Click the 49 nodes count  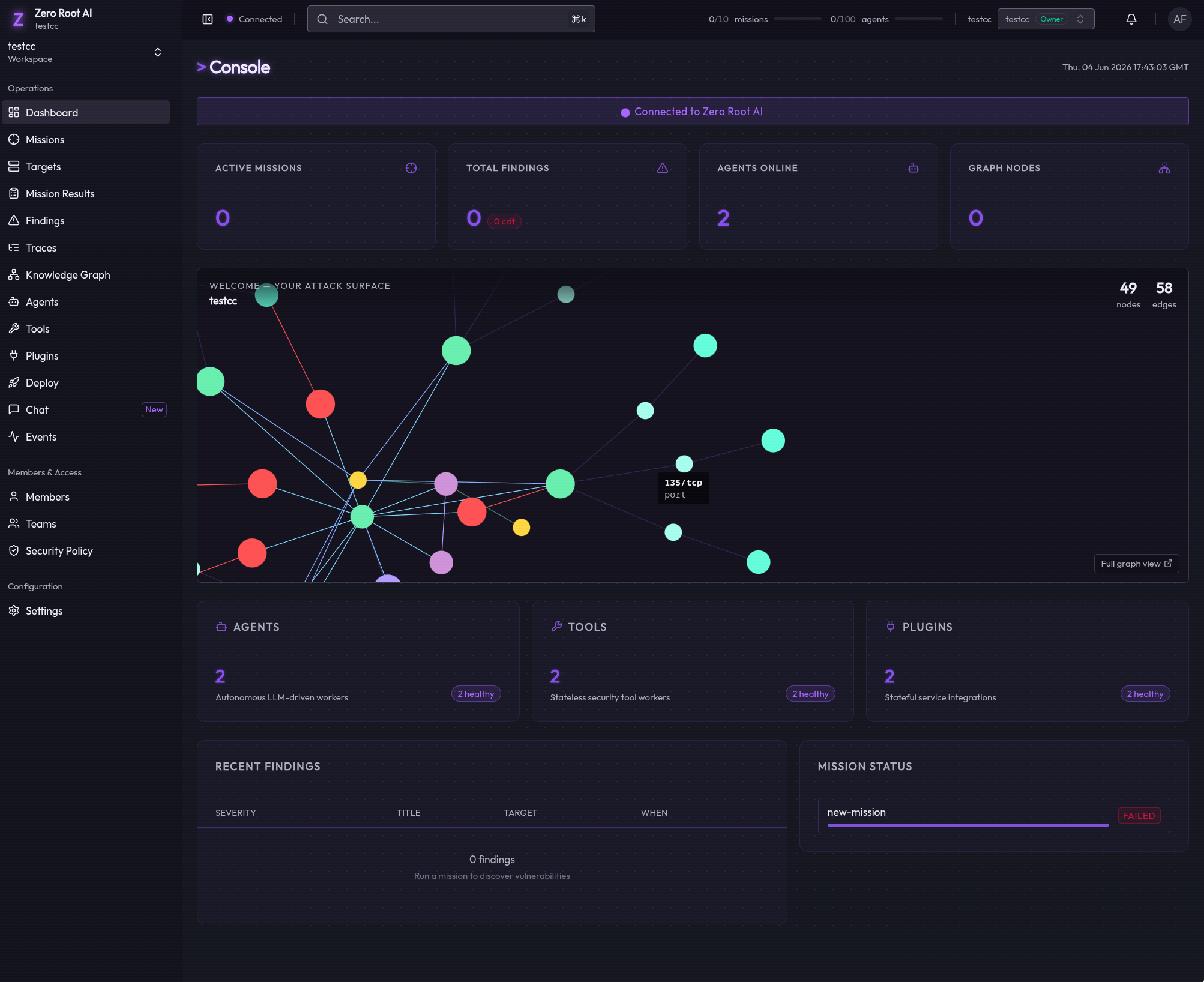(1128, 295)
